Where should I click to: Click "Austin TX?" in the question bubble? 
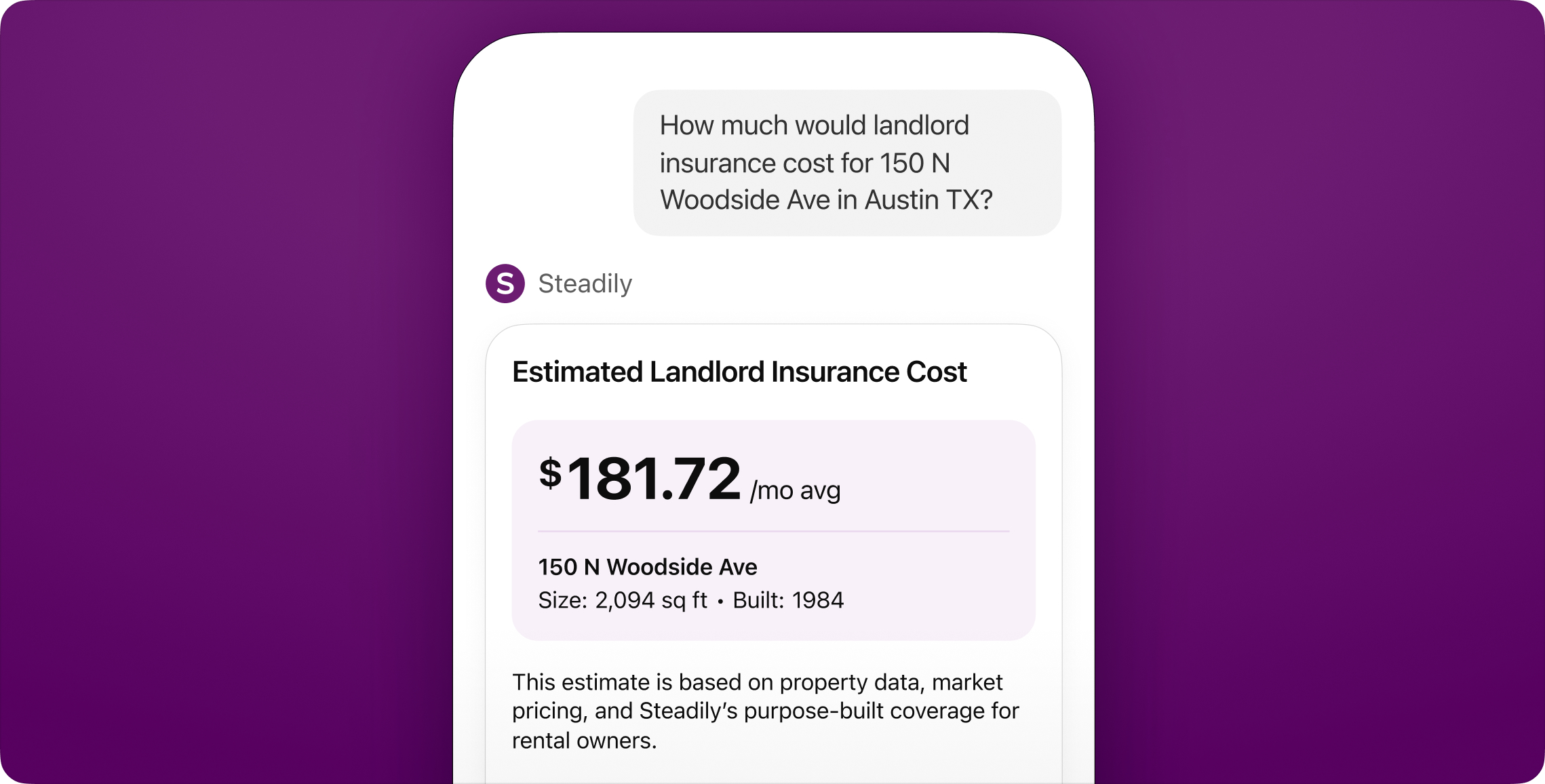tap(928, 200)
